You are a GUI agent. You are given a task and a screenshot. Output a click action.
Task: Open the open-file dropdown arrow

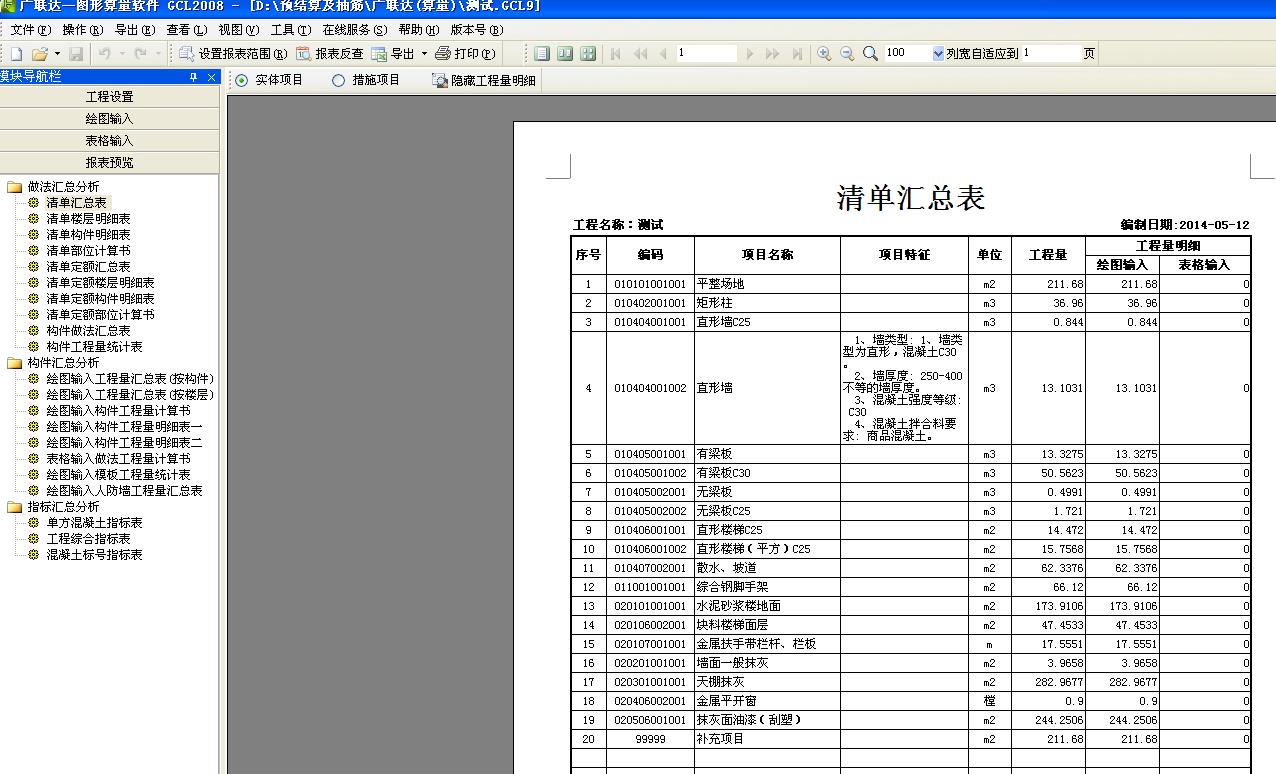tap(57, 53)
